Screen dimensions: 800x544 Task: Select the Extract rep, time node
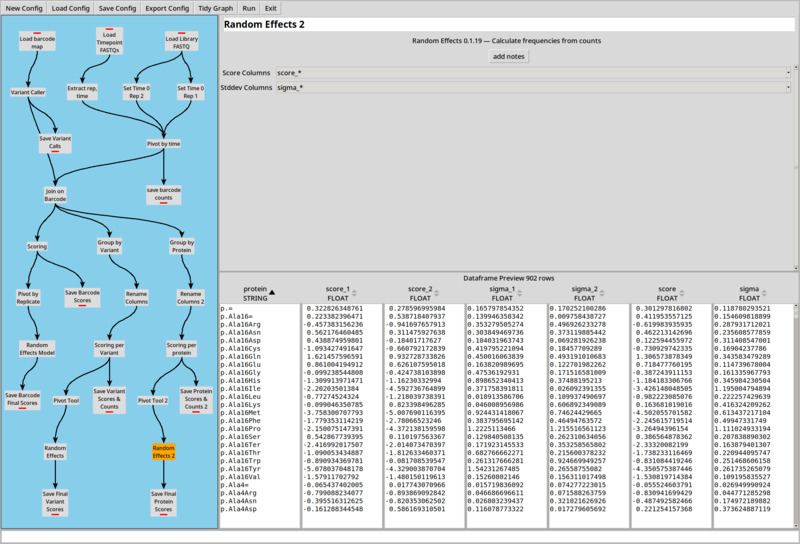pyautogui.click(x=82, y=92)
